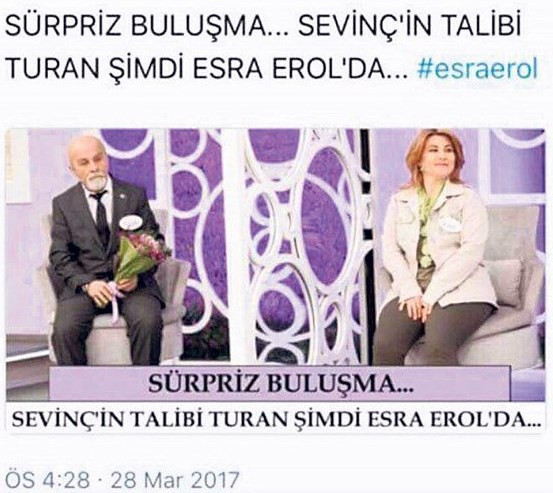Click the 28 Mar 2017 date
This screenshot has height=493, width=553.
(175, 479)
